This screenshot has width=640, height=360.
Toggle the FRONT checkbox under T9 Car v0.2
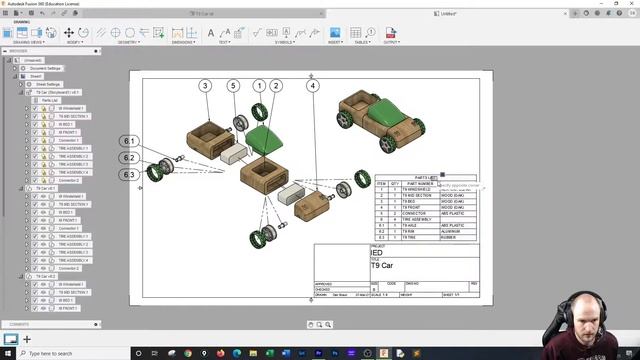point(35,309)
